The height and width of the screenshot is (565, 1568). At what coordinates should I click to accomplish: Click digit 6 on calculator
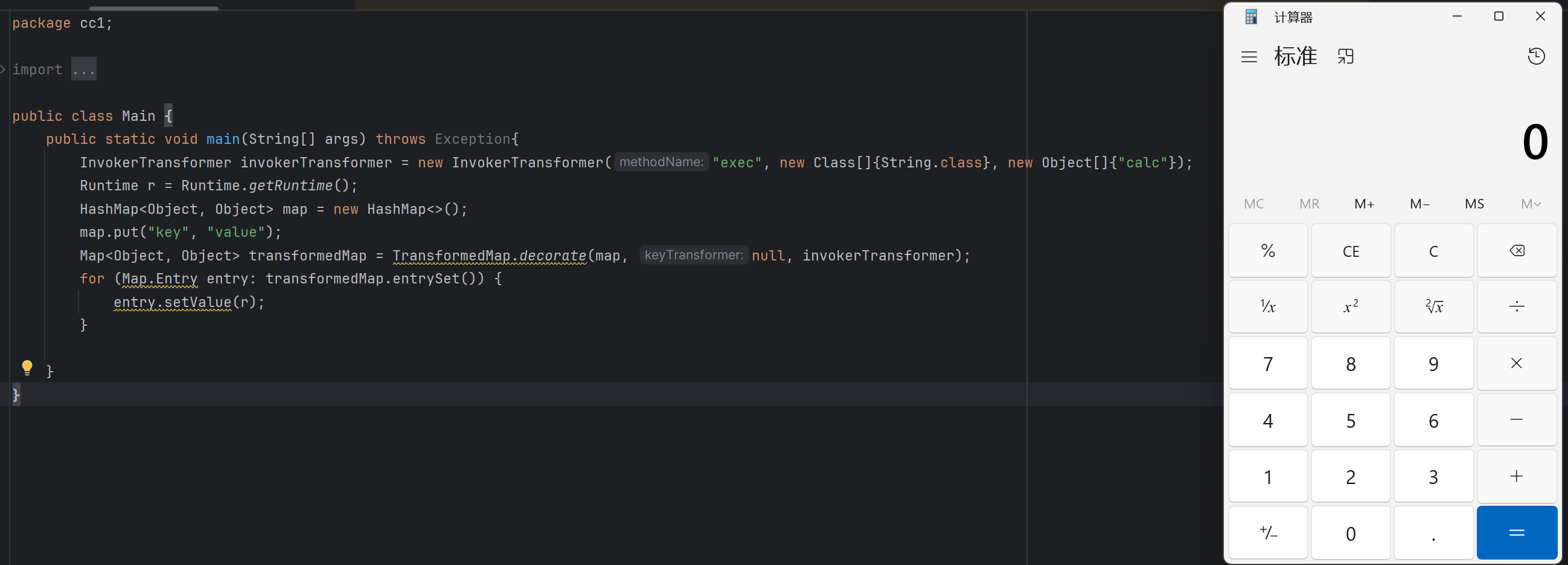(x=1434, y=420)
